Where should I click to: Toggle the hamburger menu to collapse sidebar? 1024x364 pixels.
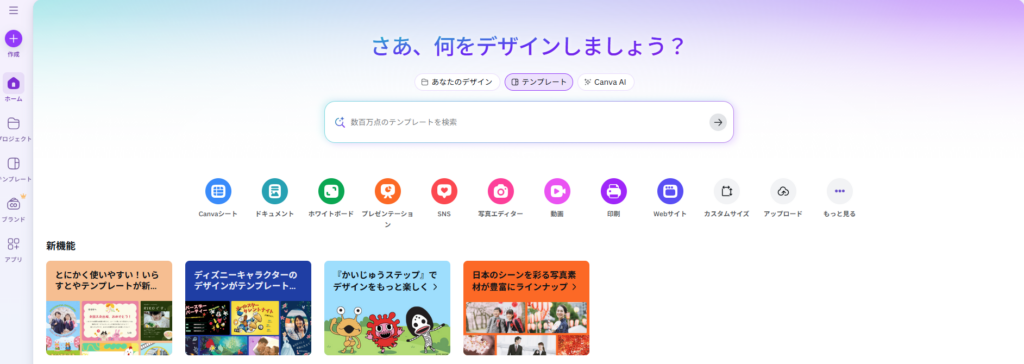point(14,10)
